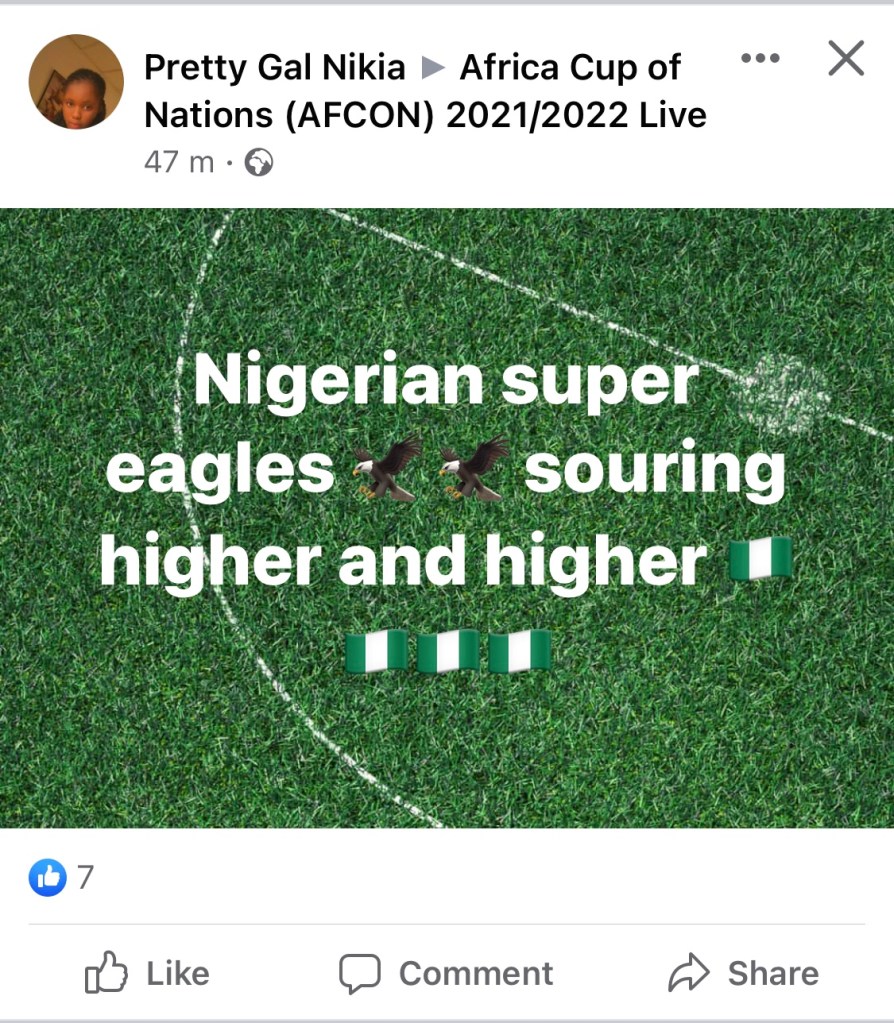Toggle Like on this post
The image size is (894, 1023).
click(x=147, y=973)
